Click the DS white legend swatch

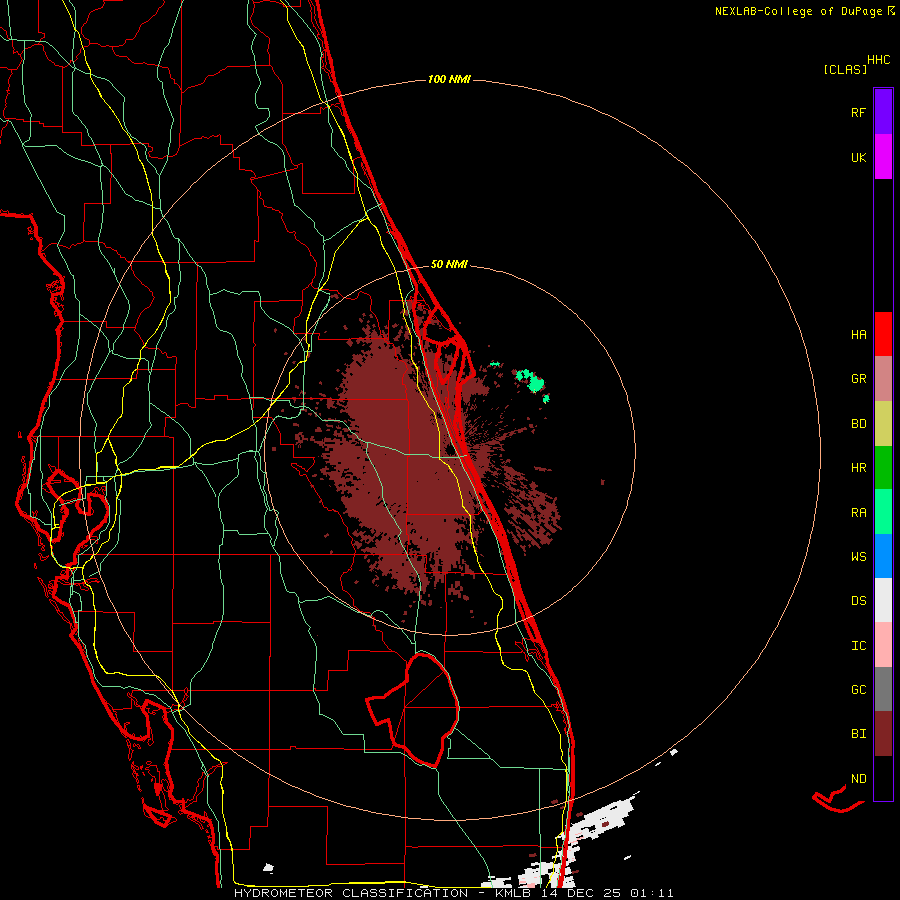point(883,600)
